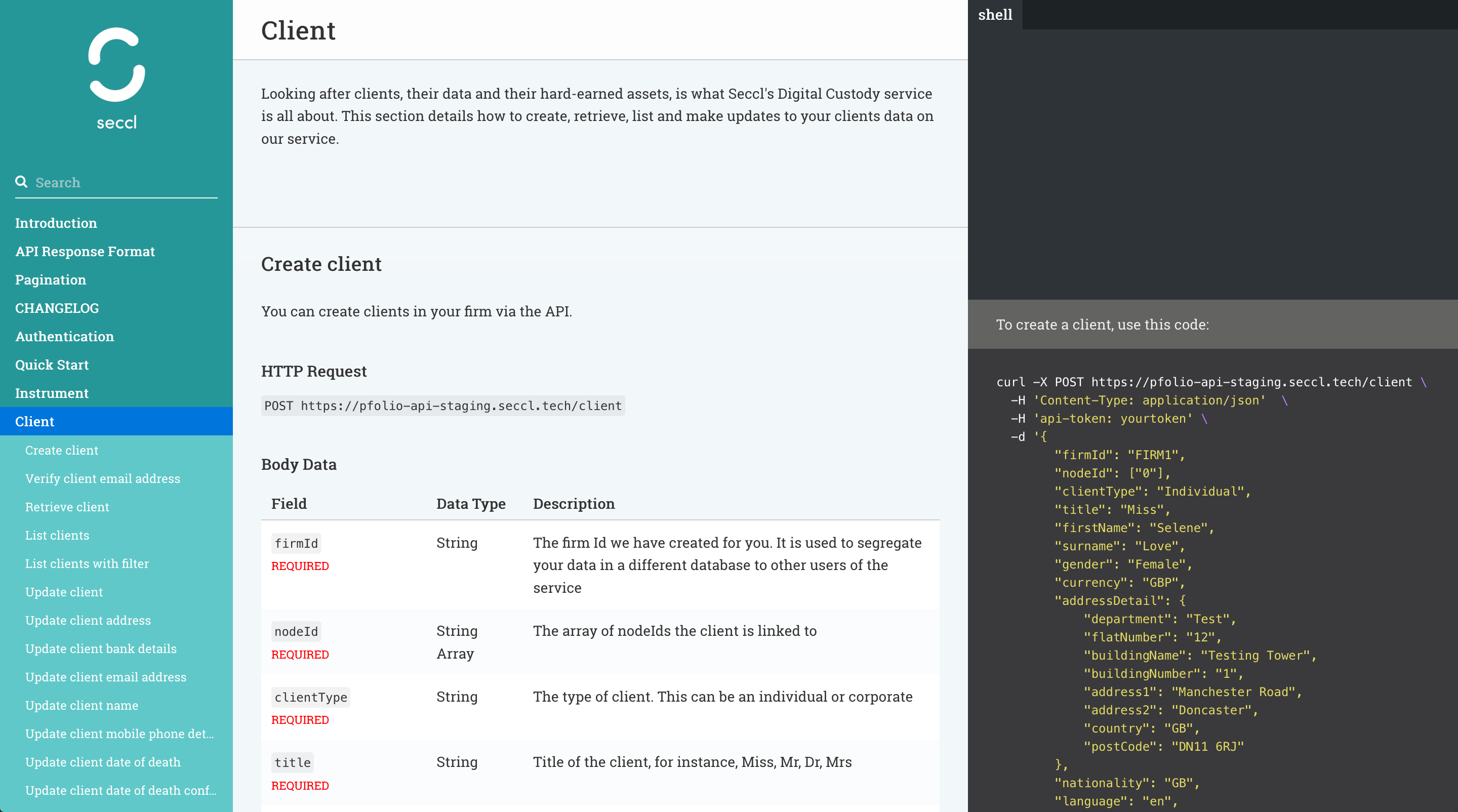Navigate to Update client bank details
1458x812 pixels.
101,648
